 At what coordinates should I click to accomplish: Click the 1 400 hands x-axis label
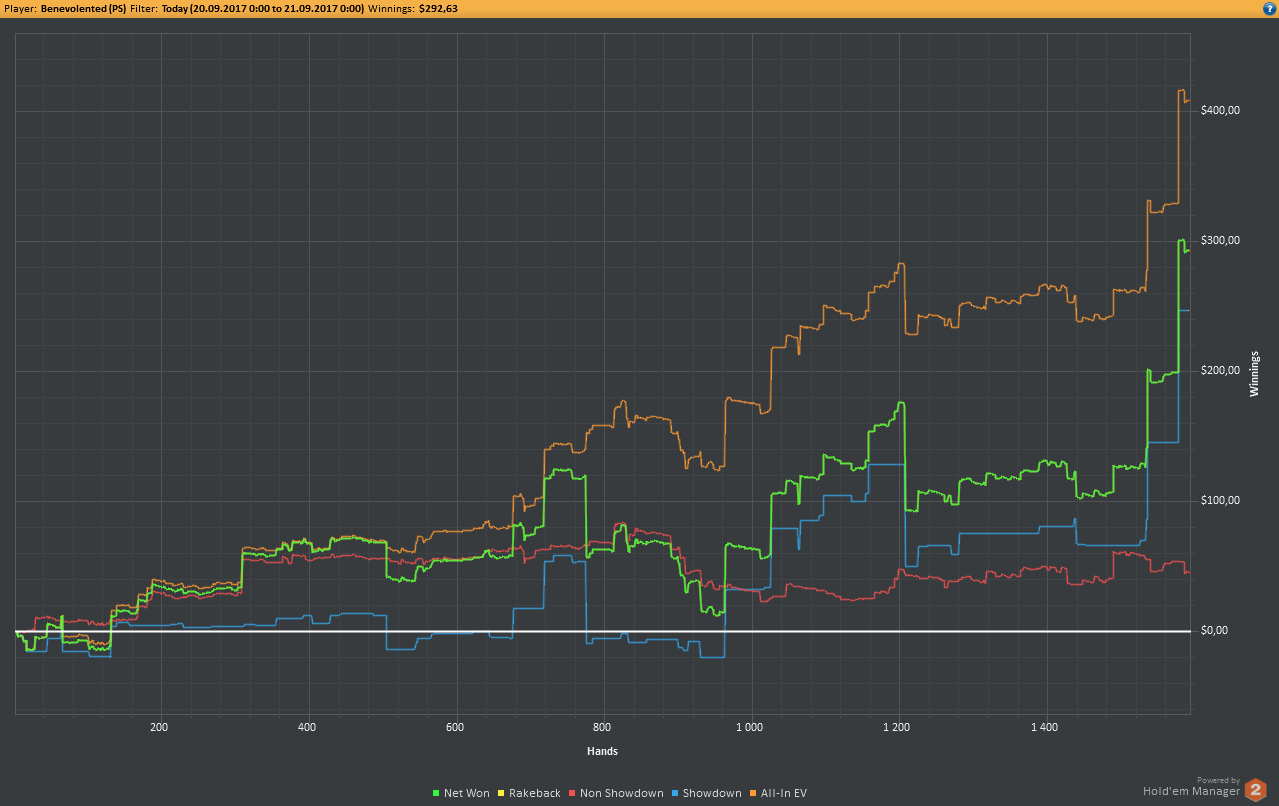(x=1045, y=728)
